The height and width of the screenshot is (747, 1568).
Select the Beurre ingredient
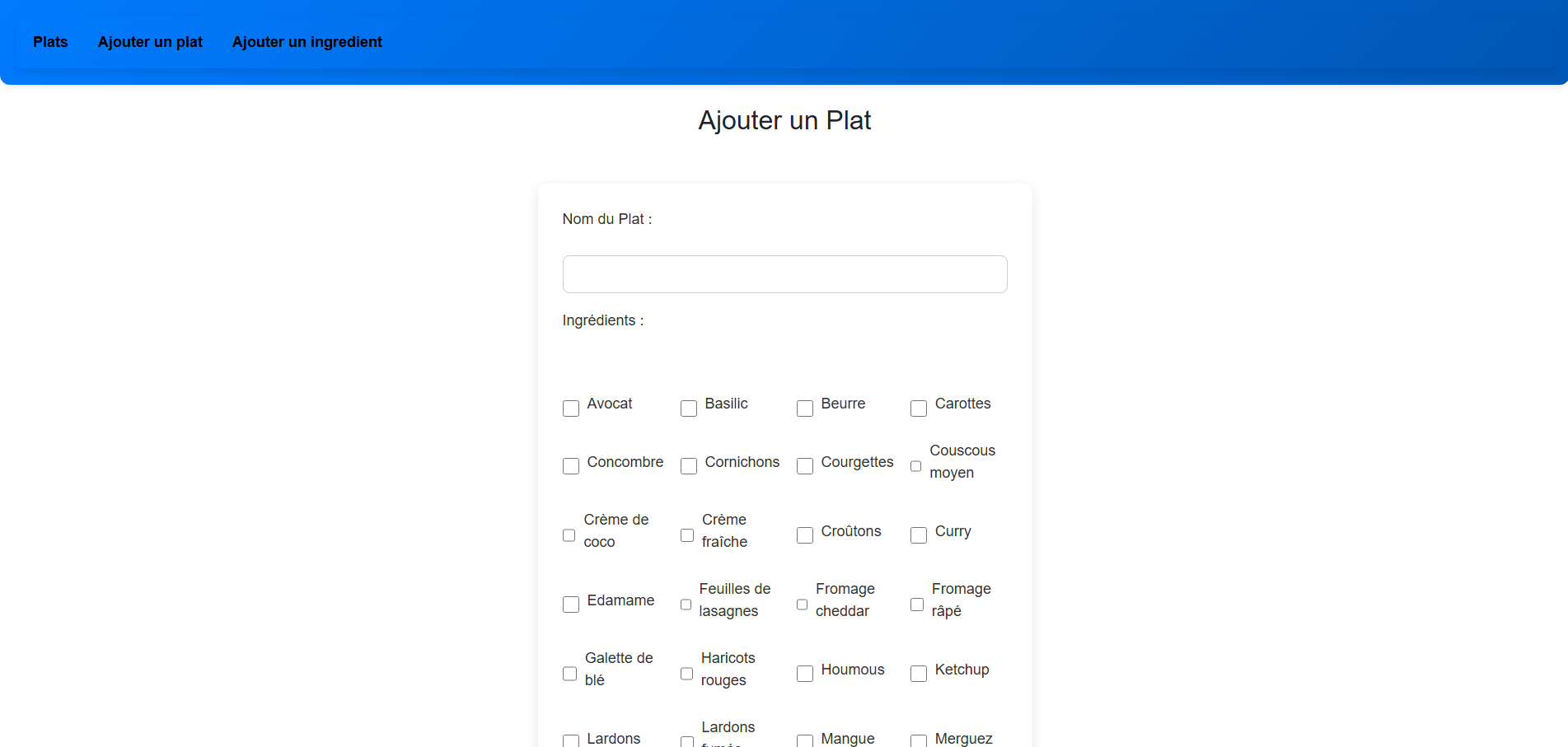(x=805, y=409)
